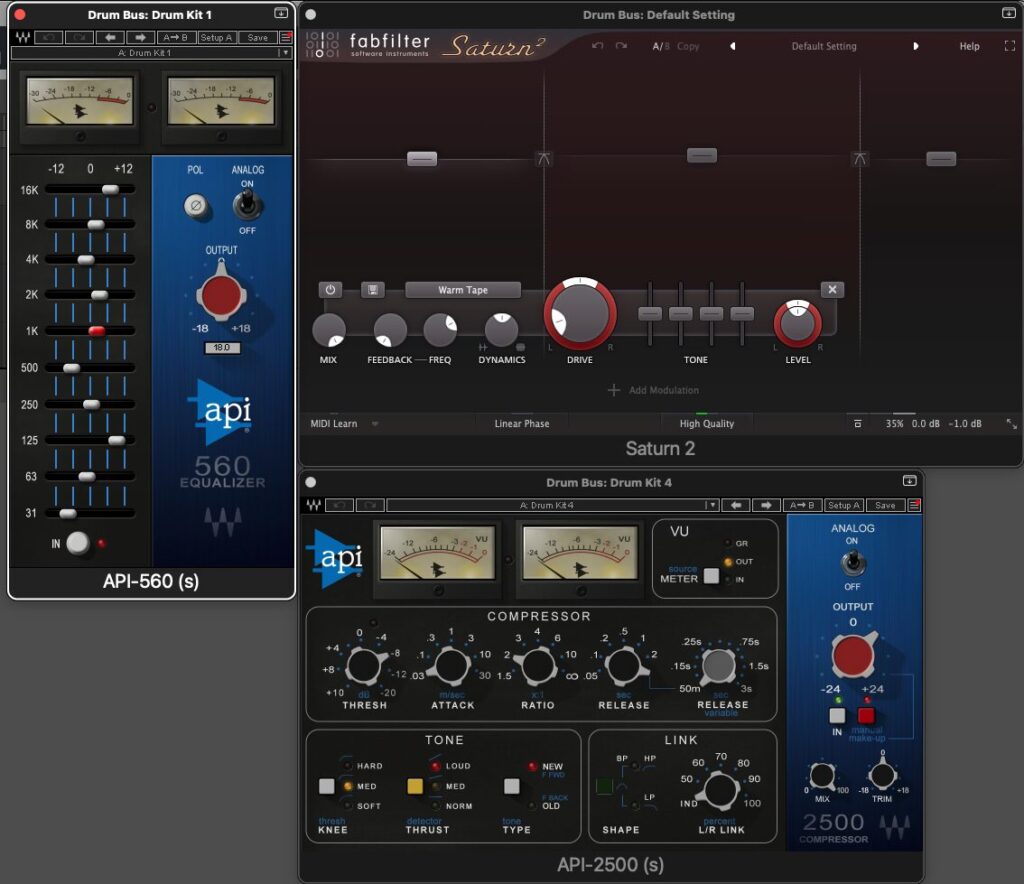Open the MIDI Learn dropdown arrow
Image resolution: width=1024 pixels, height=884 pixels.
pos(375,424)
